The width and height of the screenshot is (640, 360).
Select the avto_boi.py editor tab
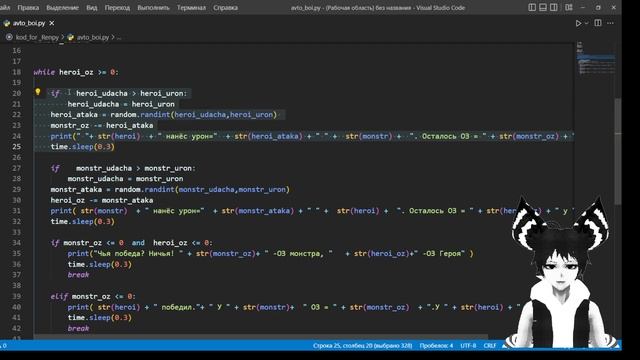point(29,23)
